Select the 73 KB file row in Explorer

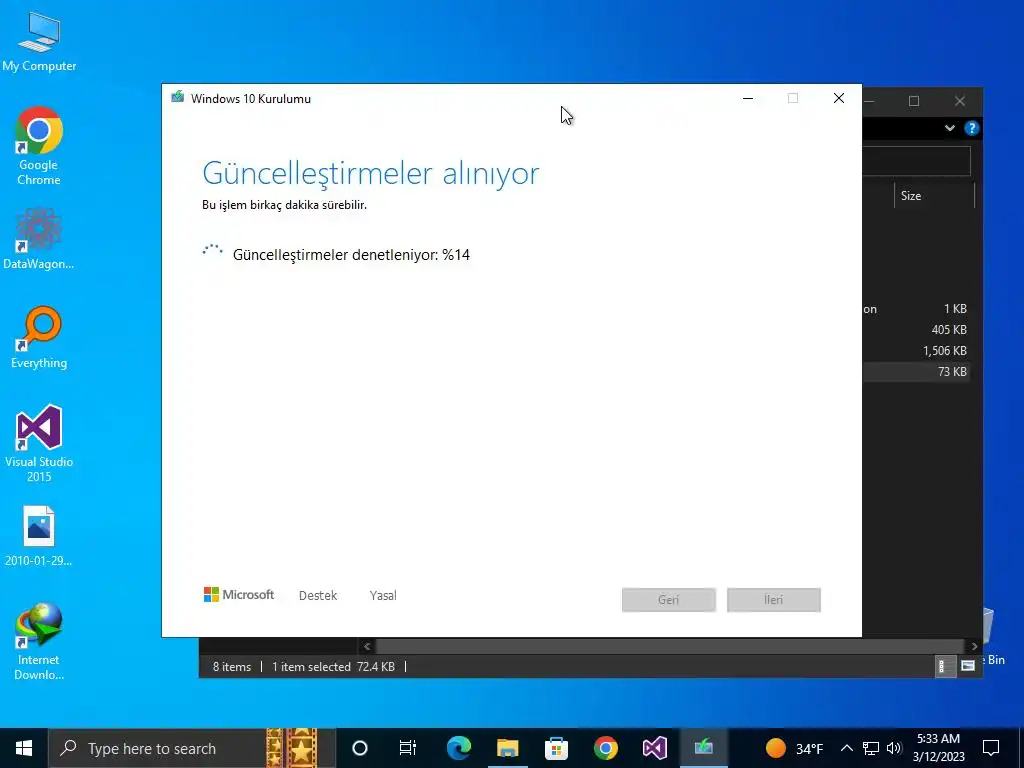(916, 372)
